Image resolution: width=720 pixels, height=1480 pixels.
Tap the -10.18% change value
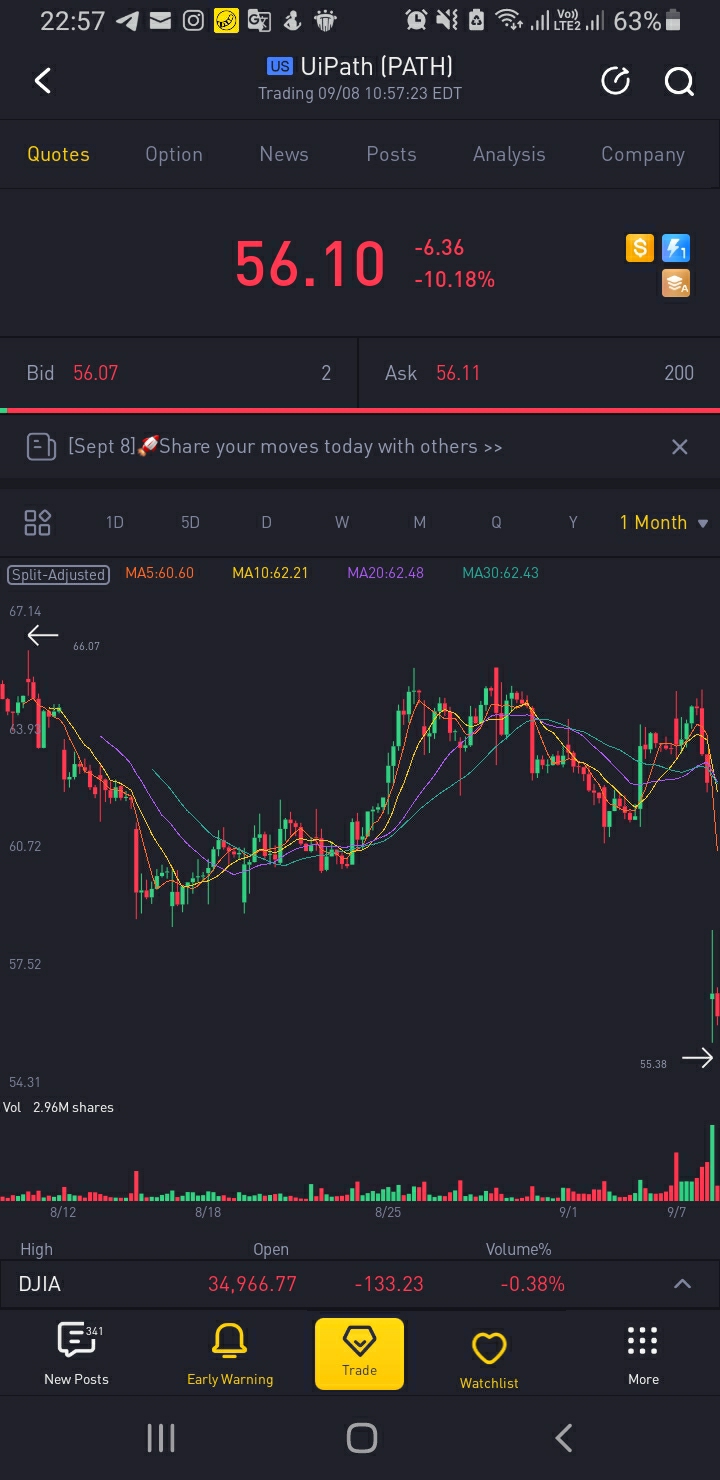(x=455, y=280)
